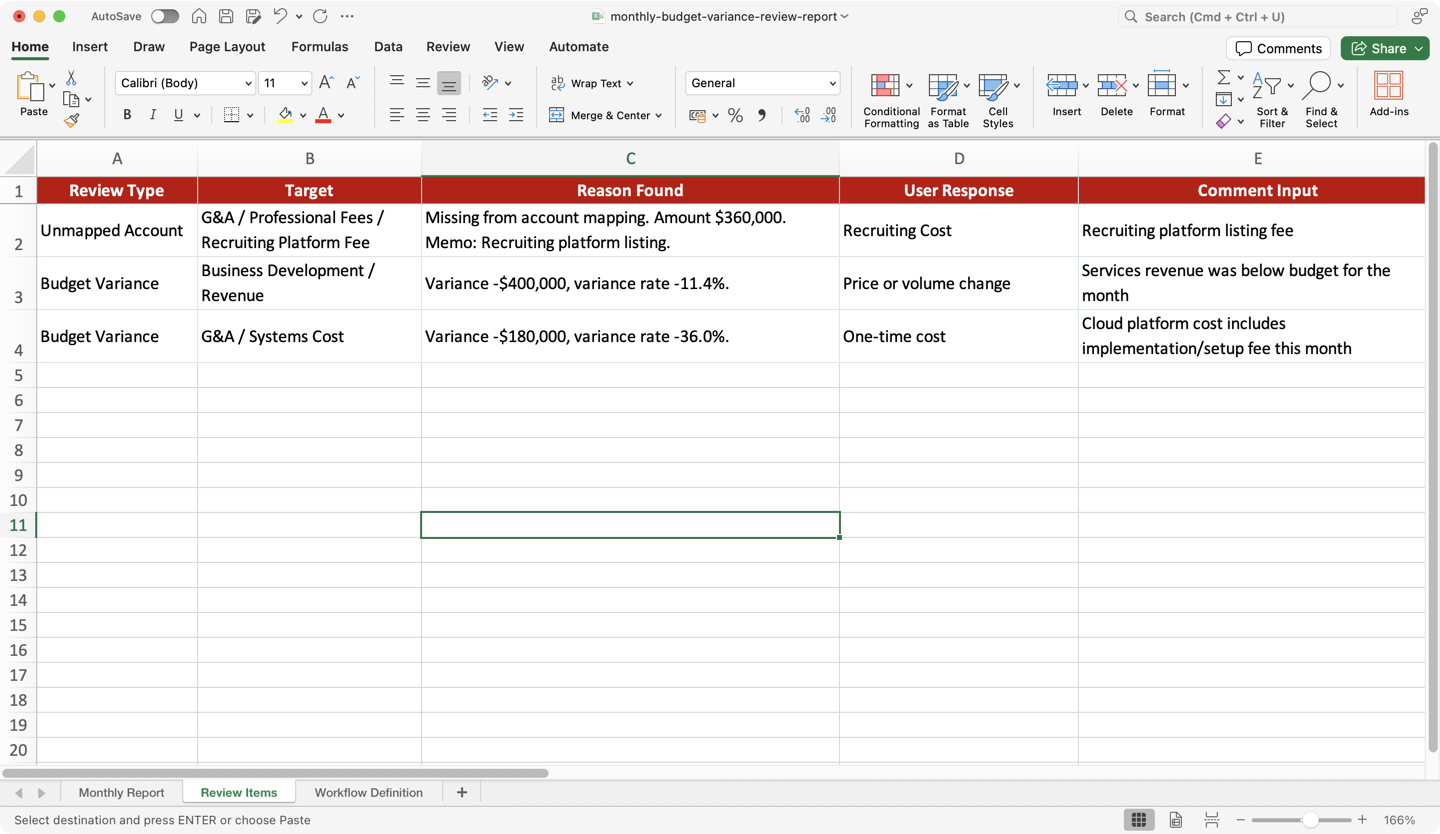Click the text Orientation icon
This screenshot has width=1440, height=834.
490,83
